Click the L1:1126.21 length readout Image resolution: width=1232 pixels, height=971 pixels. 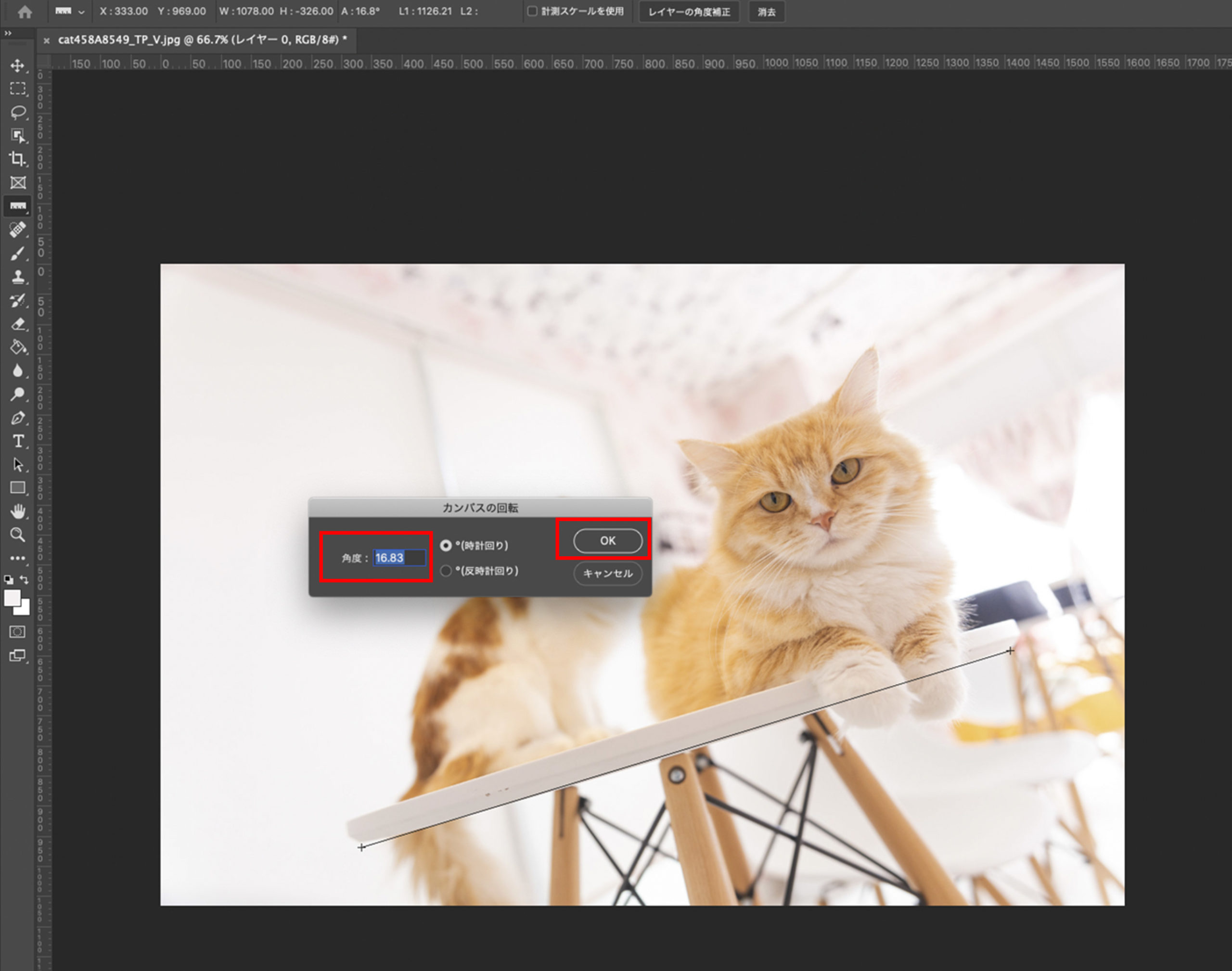click(x=424, y=12)
